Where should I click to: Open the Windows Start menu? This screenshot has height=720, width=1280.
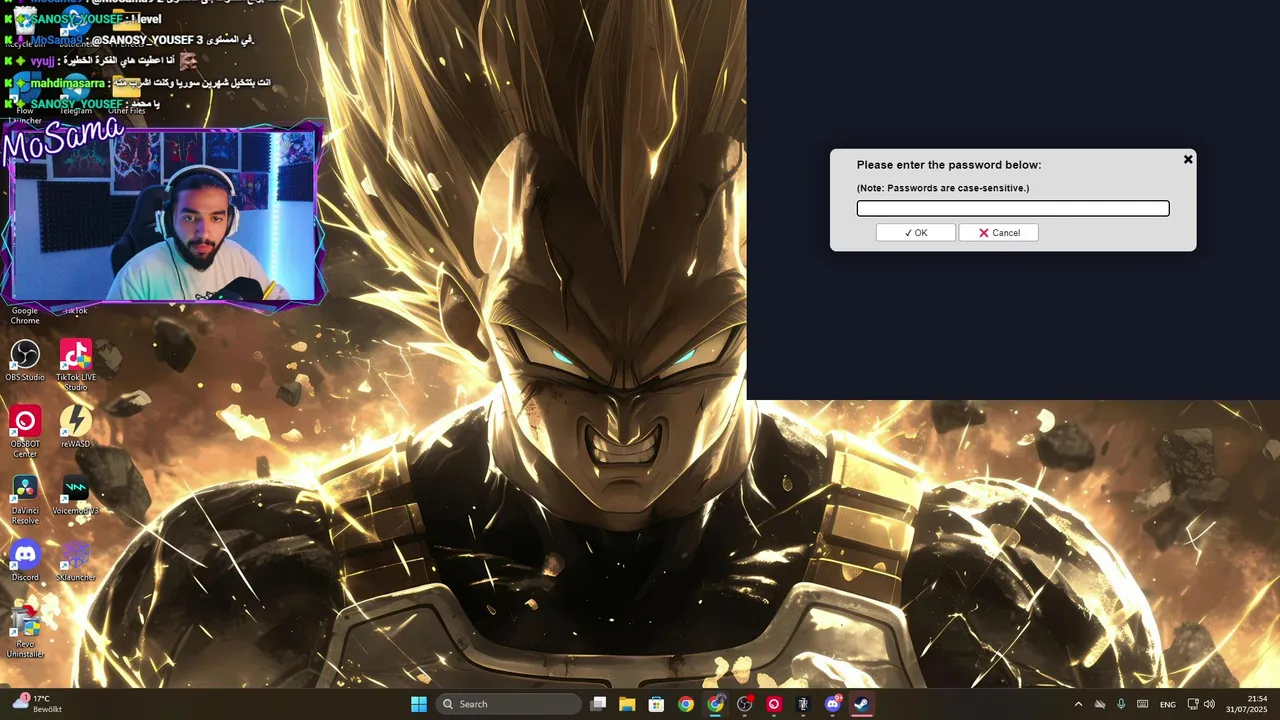[x=419, y=704]
